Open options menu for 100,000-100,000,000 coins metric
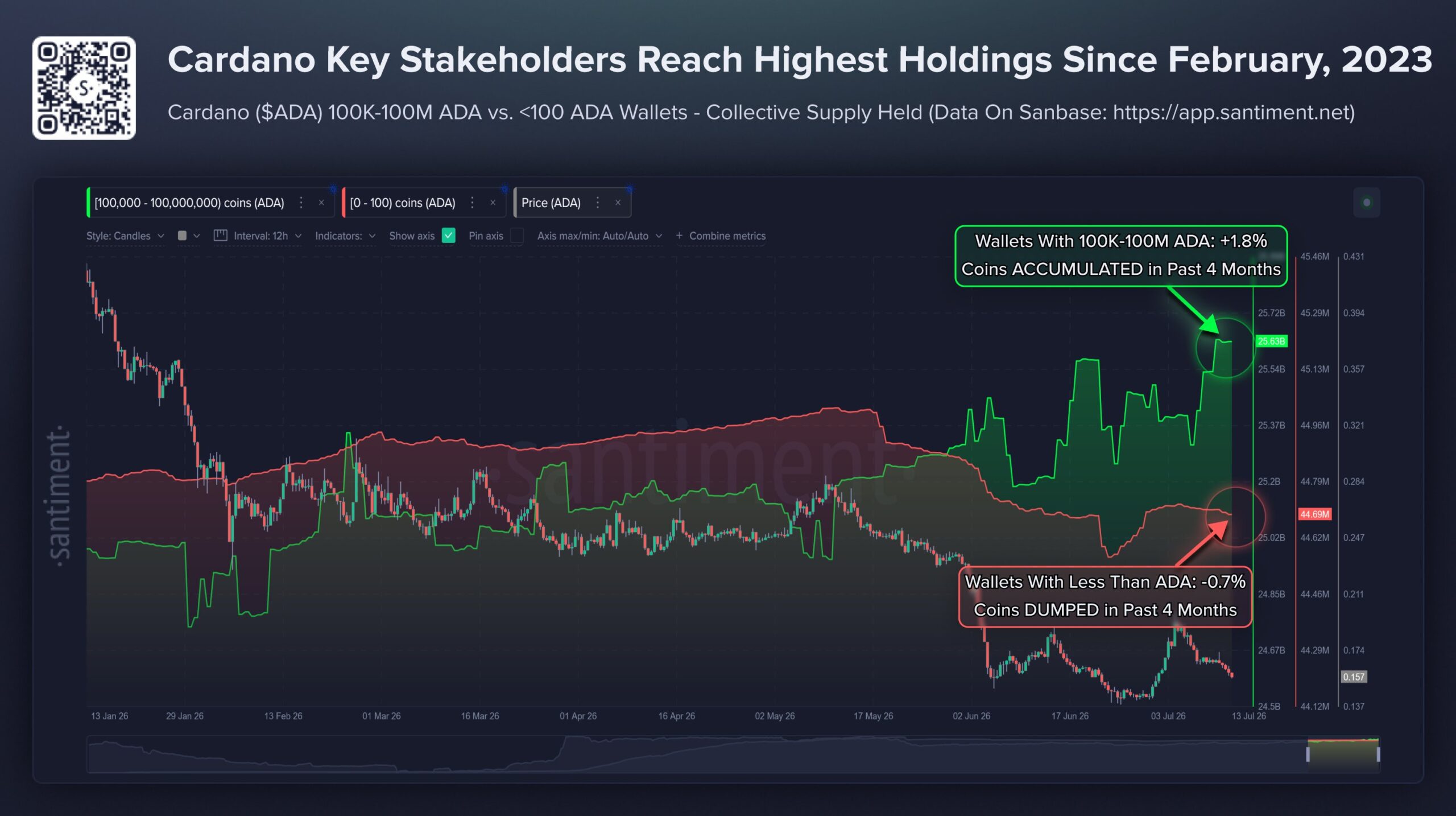 [x=301, y=203]
